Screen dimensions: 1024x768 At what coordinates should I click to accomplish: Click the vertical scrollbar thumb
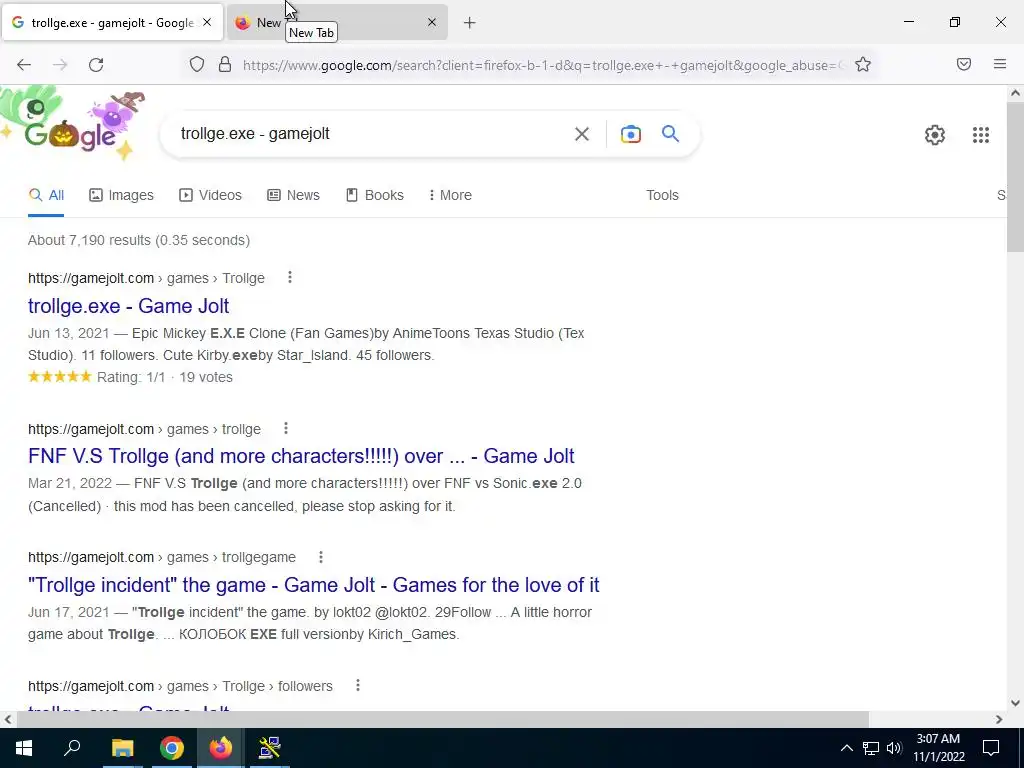[1015, 176]
